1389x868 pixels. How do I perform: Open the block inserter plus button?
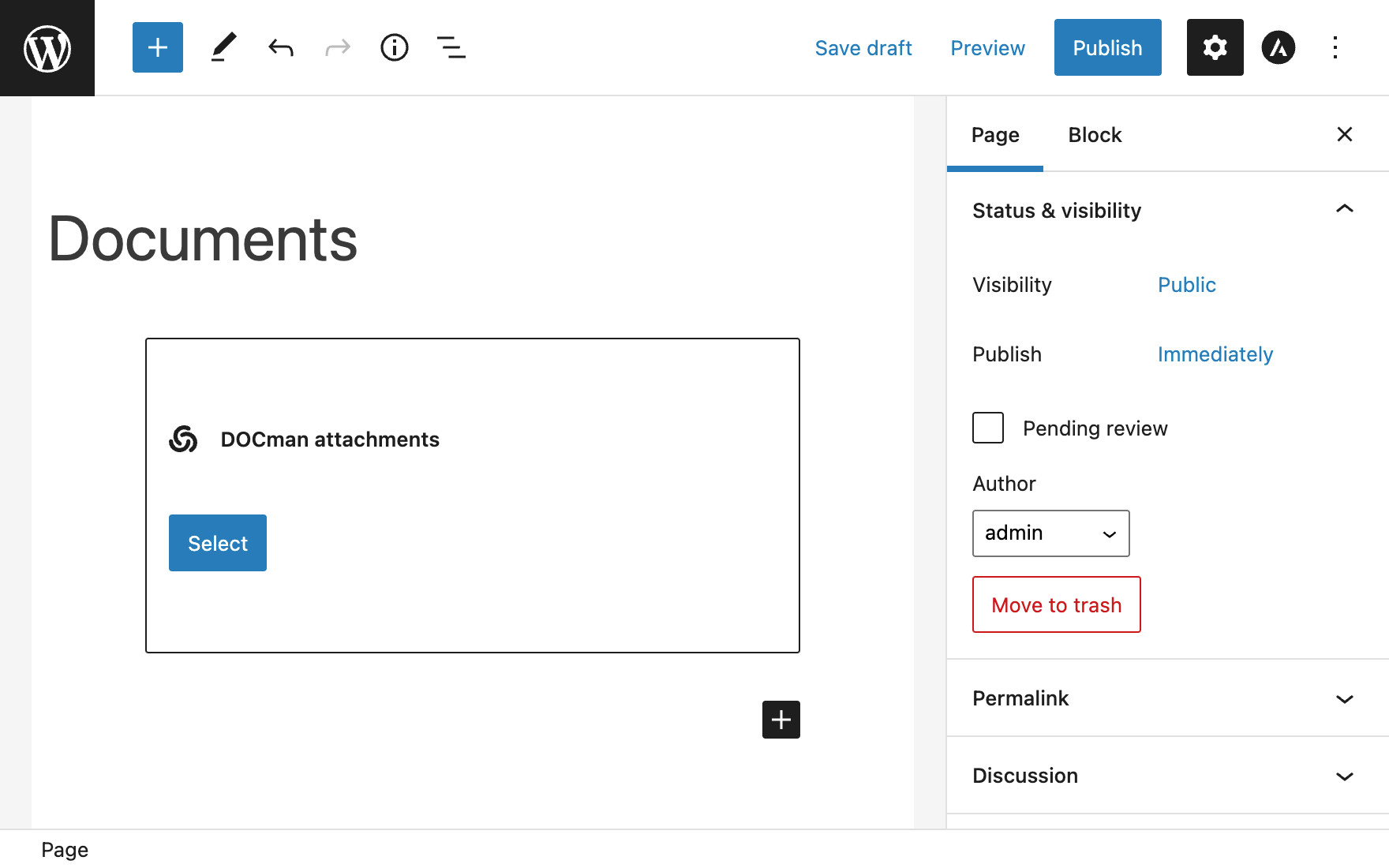point(158,47)
